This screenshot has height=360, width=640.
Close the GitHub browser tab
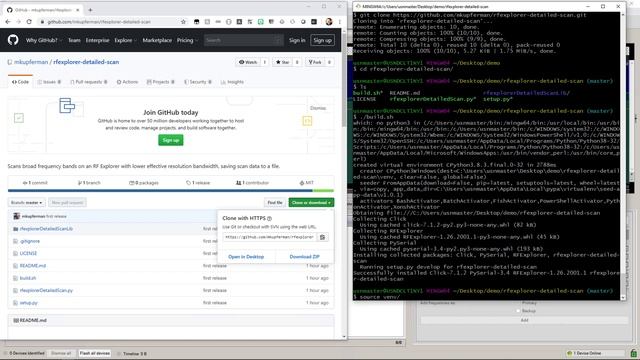[x=78, y=9]
